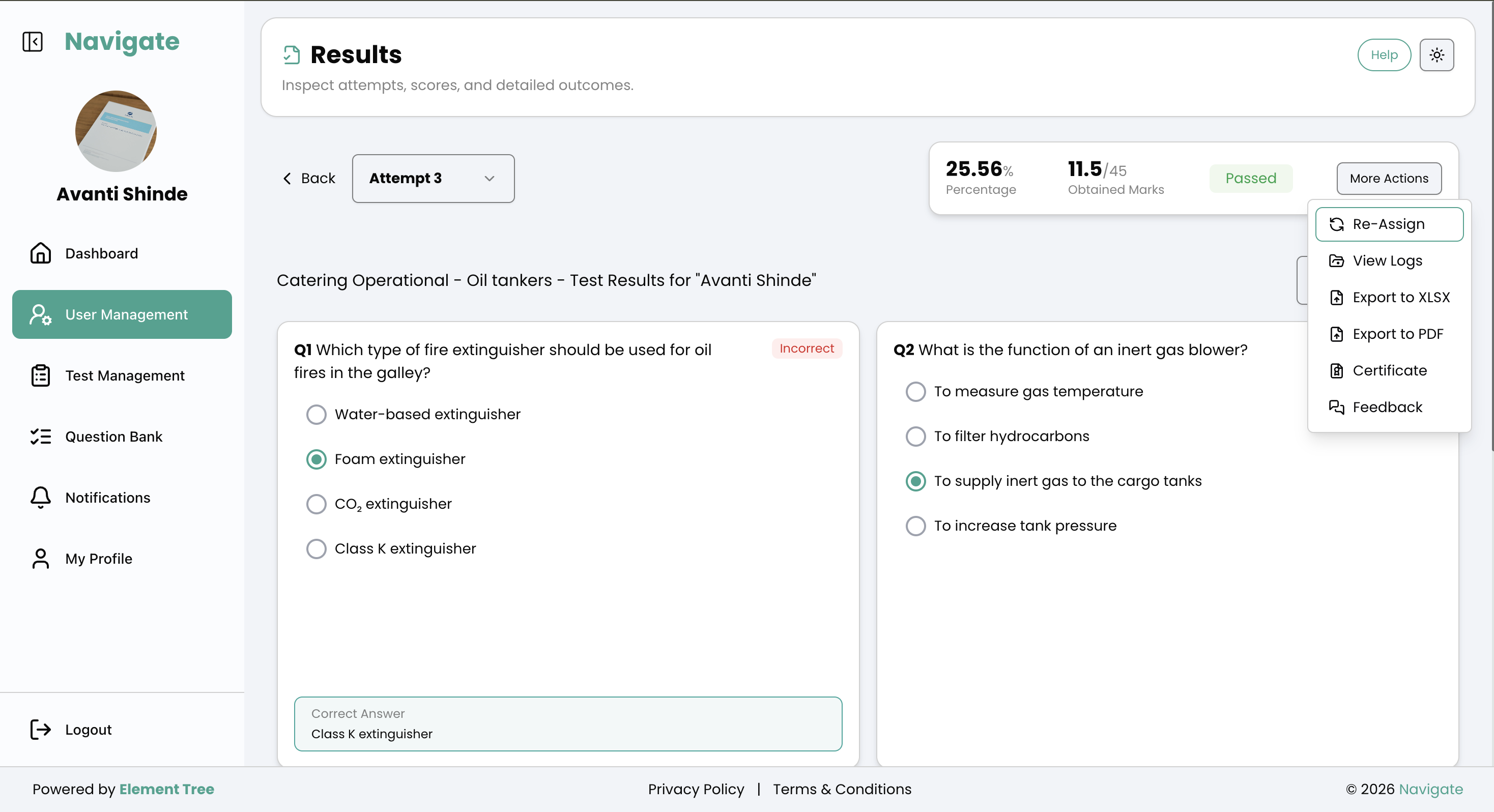Click the Test Management clipboard icon
1494x812 pixels.
point(41,375)
